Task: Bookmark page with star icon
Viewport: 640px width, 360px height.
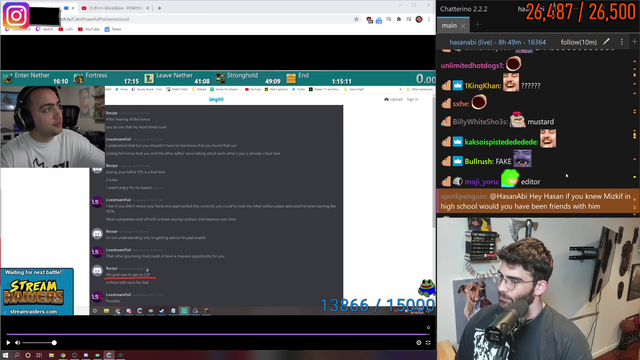Action: [x=356, y=19]
